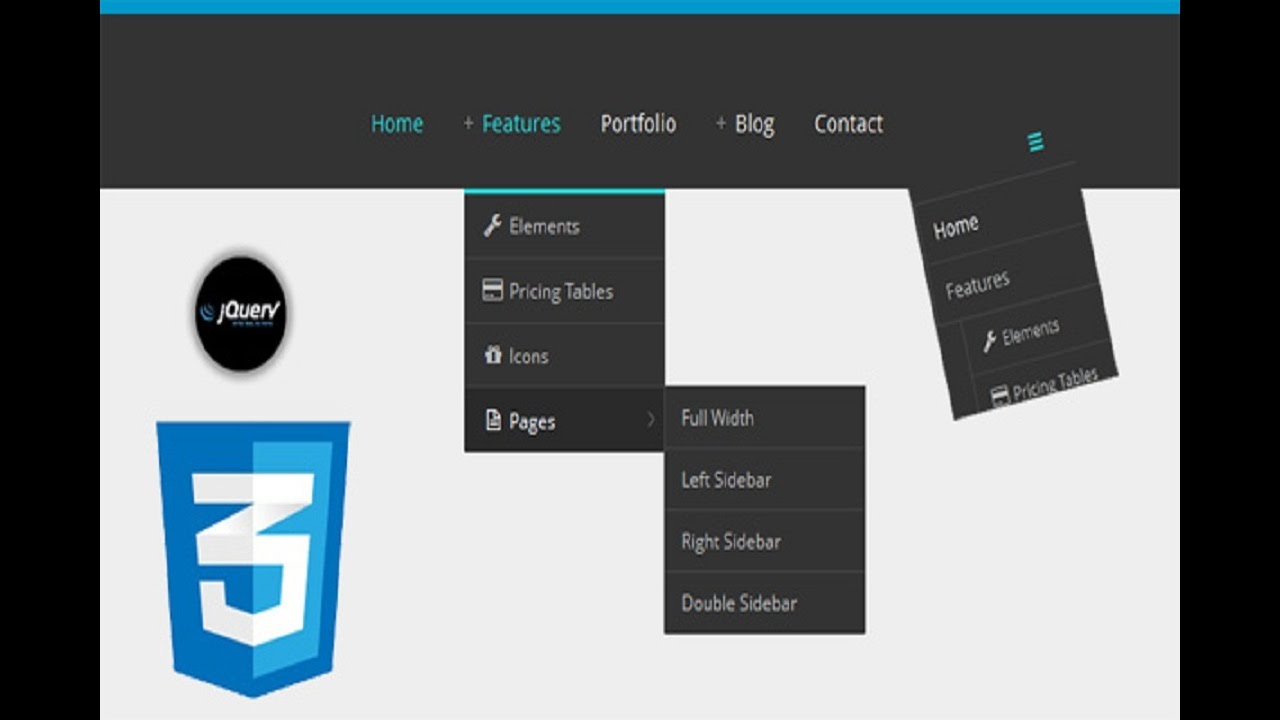Click the gift icon beside Icons
The width and height of the screenshot is (1280, 720).
[x=492, y=355]
